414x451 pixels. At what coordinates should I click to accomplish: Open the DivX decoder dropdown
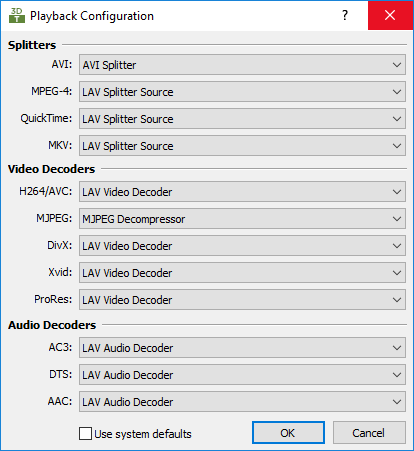click(x=242, y=246)
